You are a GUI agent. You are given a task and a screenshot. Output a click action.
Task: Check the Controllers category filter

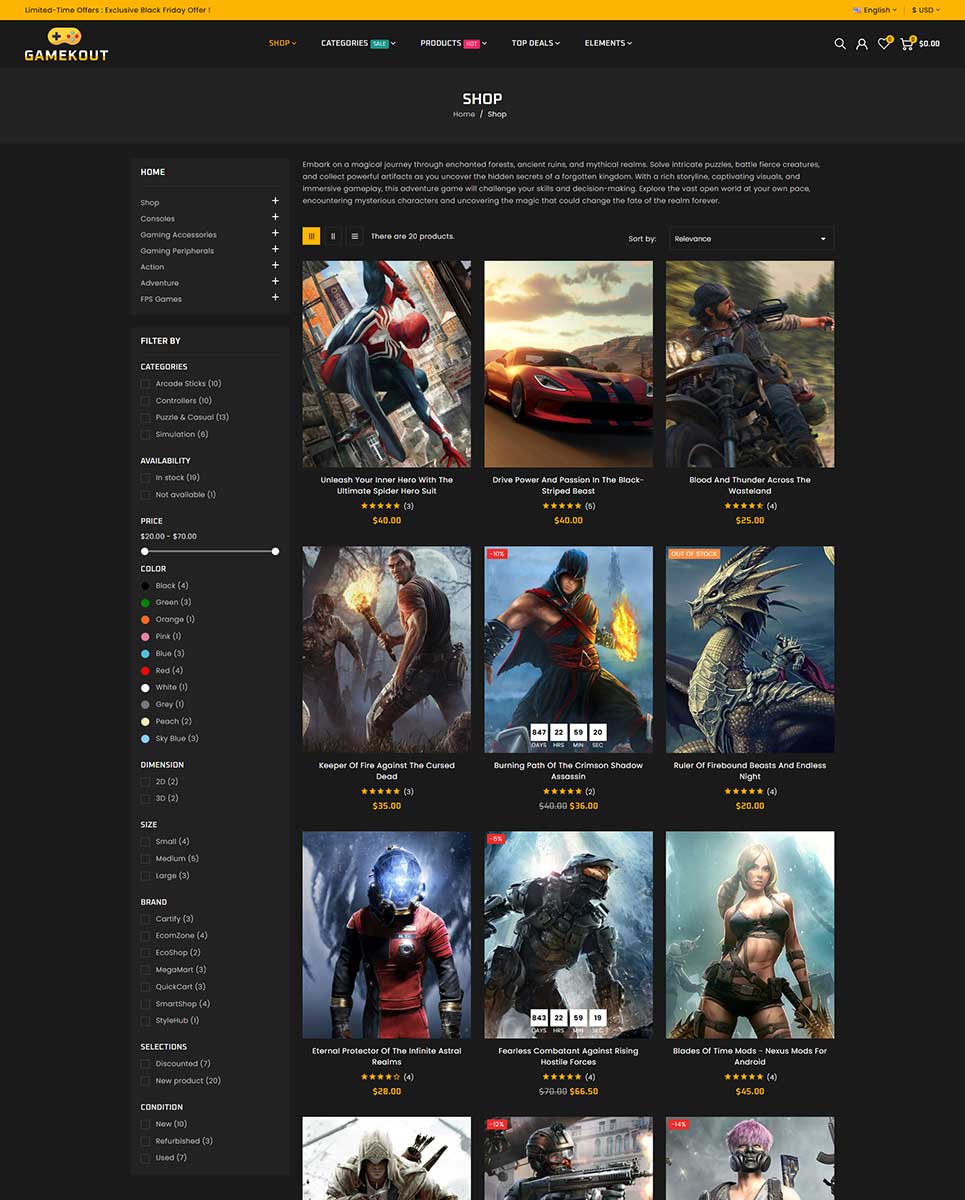[x=145, y=401]
